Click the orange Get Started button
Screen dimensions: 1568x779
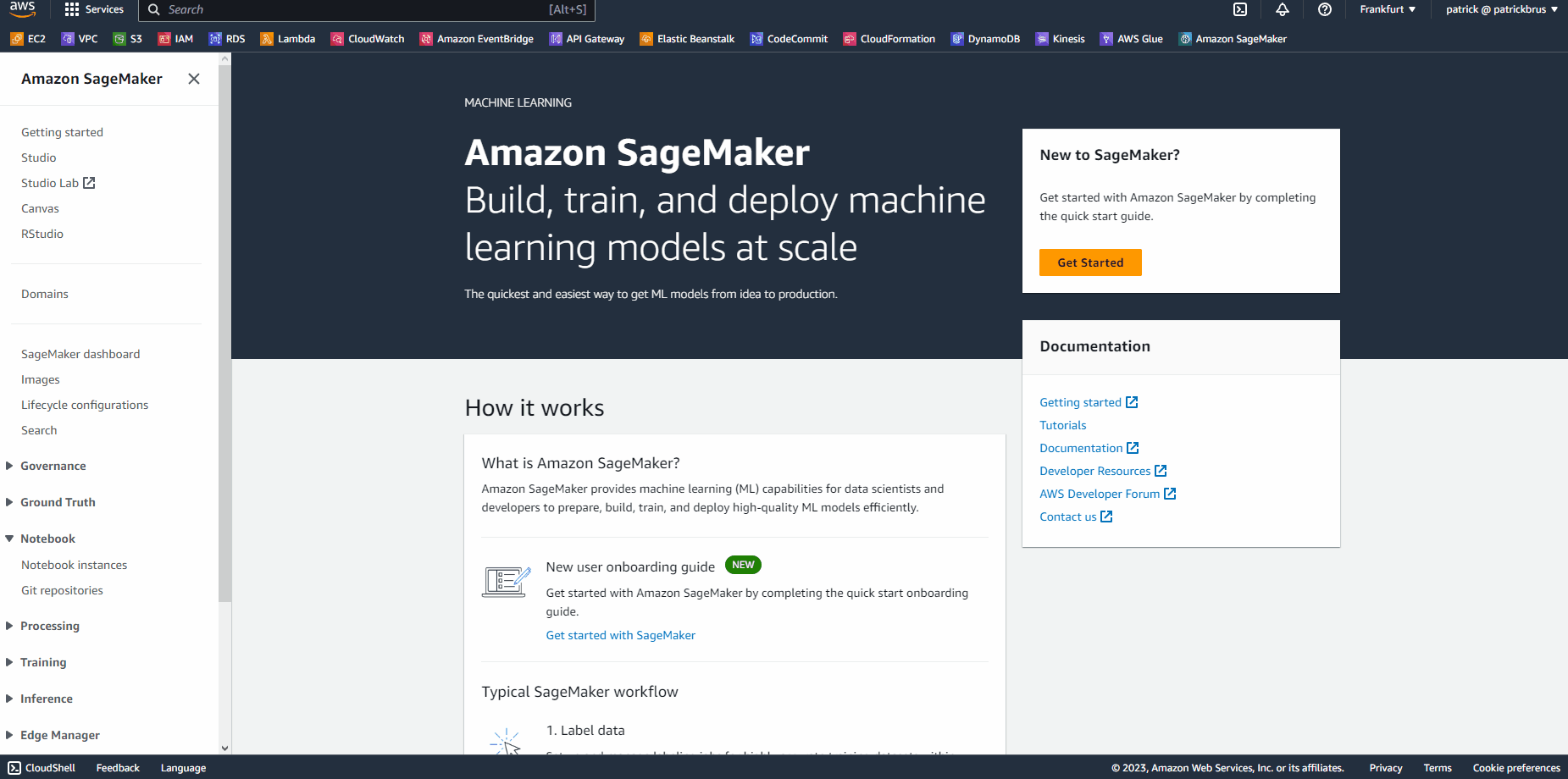coord(1090,262)
